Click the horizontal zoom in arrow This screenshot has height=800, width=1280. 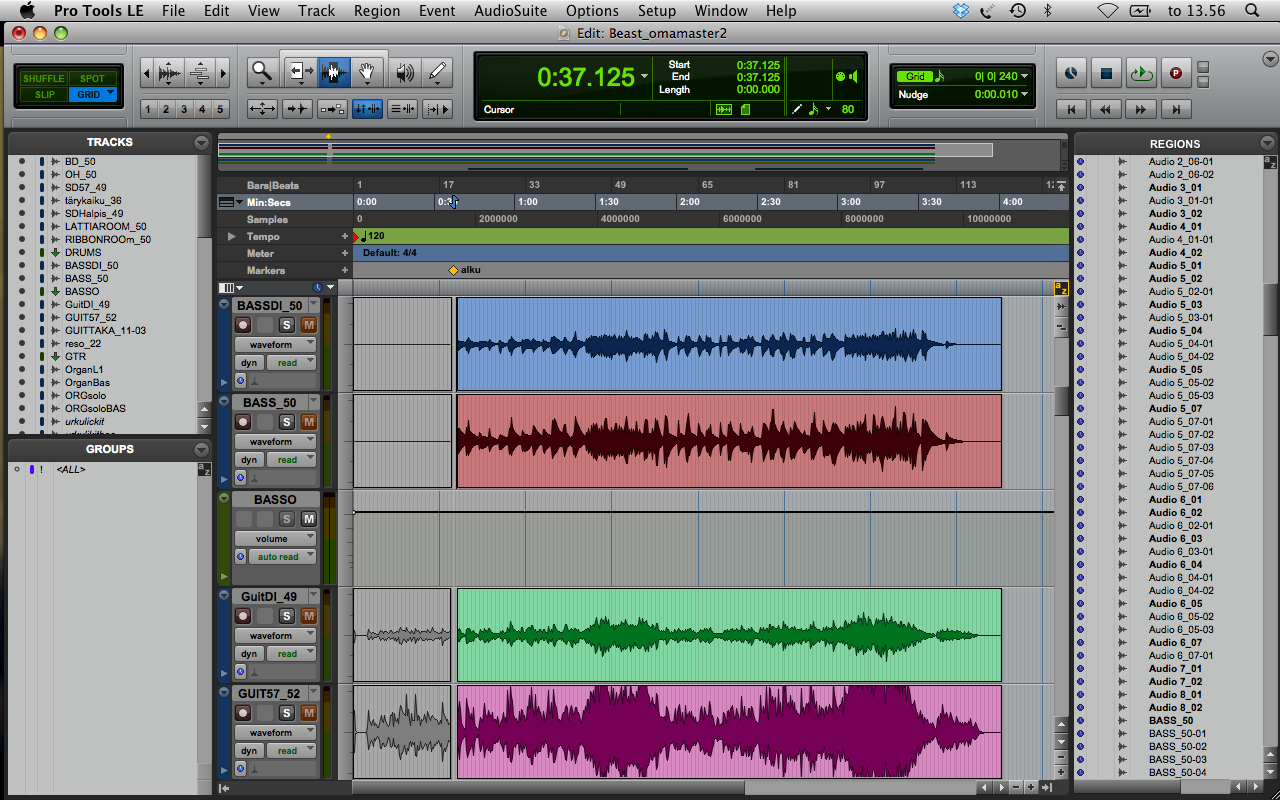[223, 72]
